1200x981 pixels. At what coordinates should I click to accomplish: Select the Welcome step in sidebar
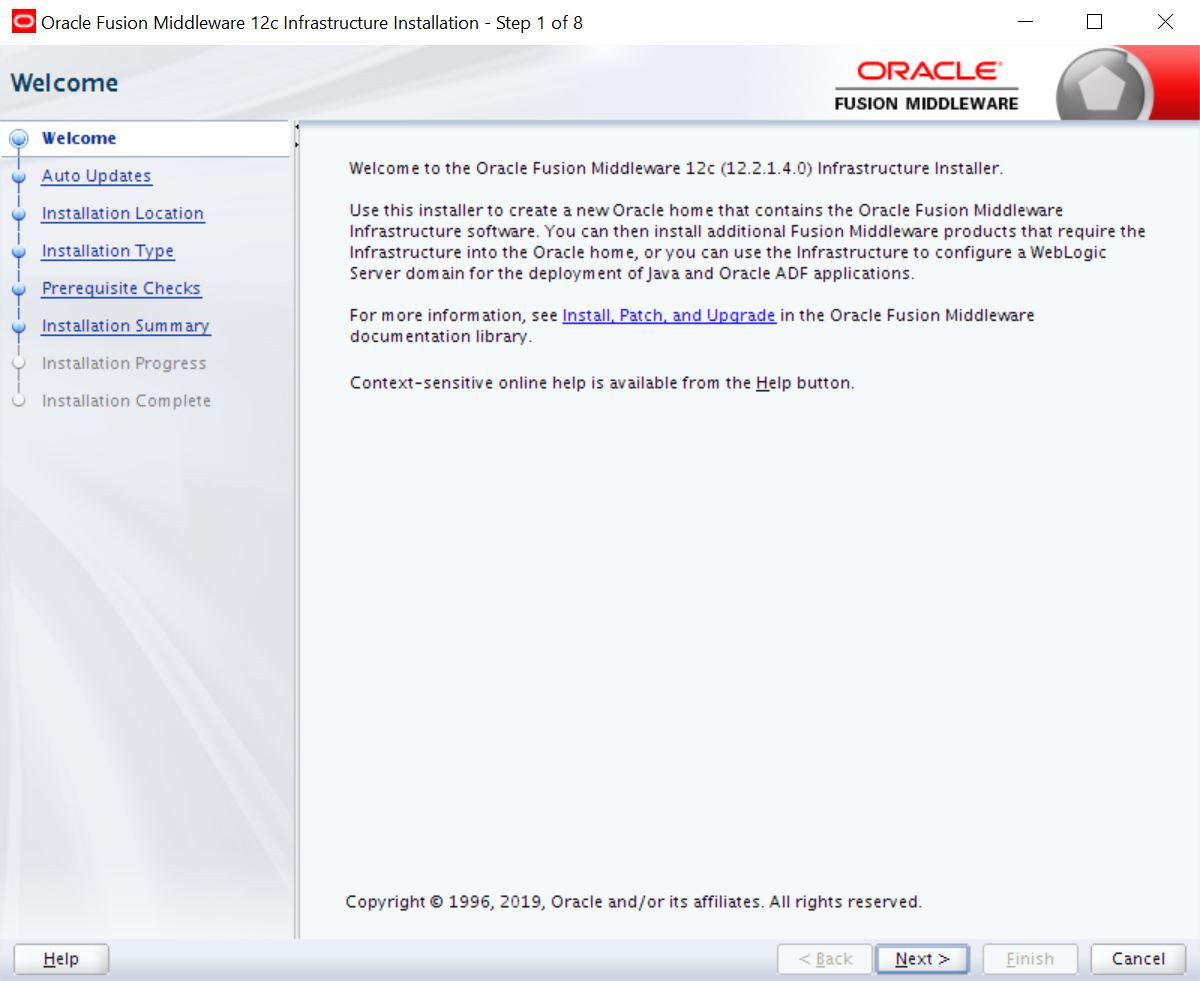pyautogui.click(x=79, y=138)
